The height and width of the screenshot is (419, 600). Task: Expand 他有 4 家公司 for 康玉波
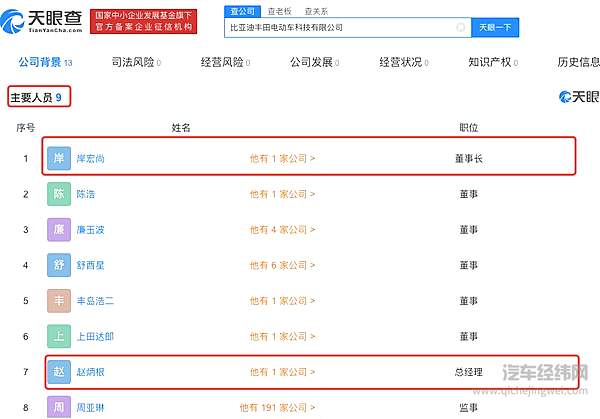tap(282, 230)
